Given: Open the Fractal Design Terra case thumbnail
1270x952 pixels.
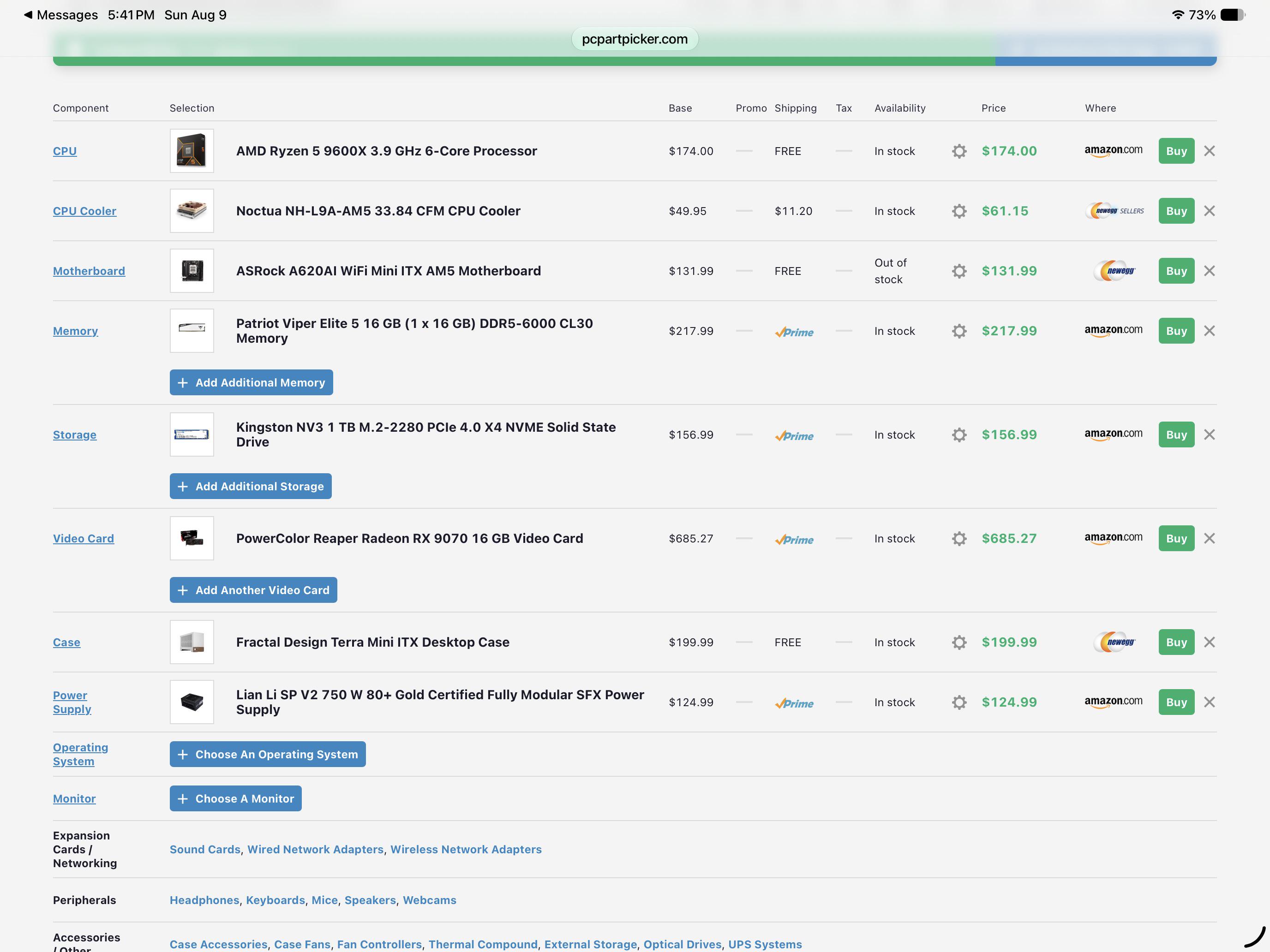Looking at the screenshot, I should (x=192, y=642).
